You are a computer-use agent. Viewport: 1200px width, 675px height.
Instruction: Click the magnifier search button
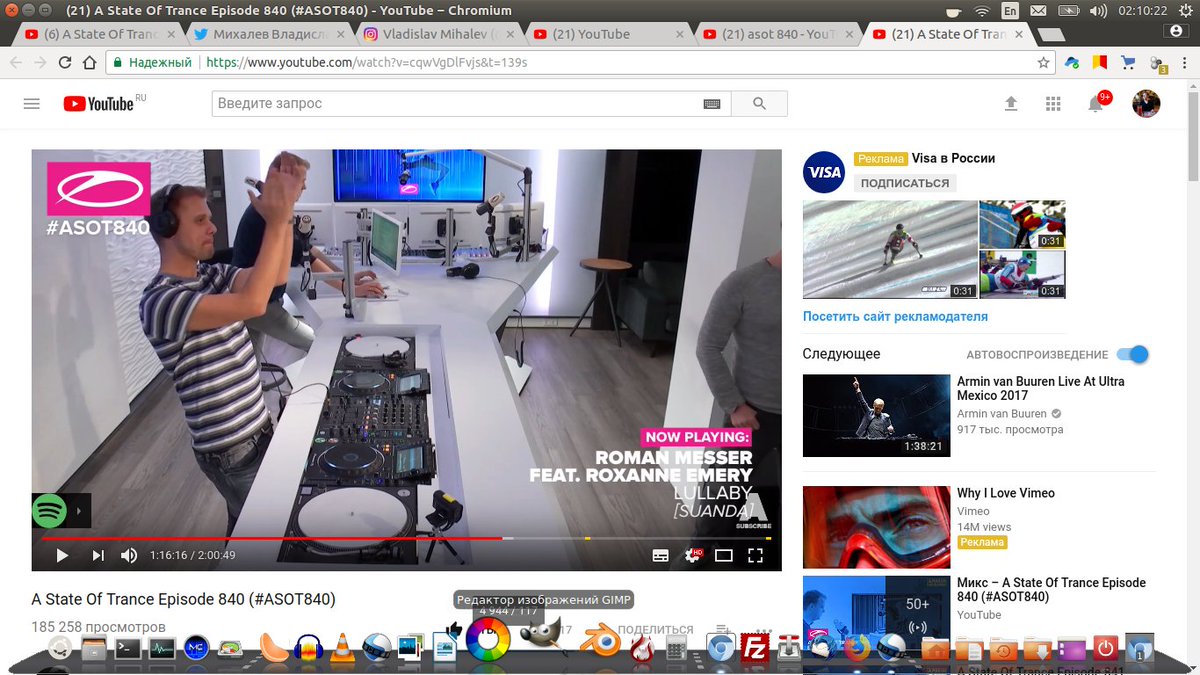point(759,104)
